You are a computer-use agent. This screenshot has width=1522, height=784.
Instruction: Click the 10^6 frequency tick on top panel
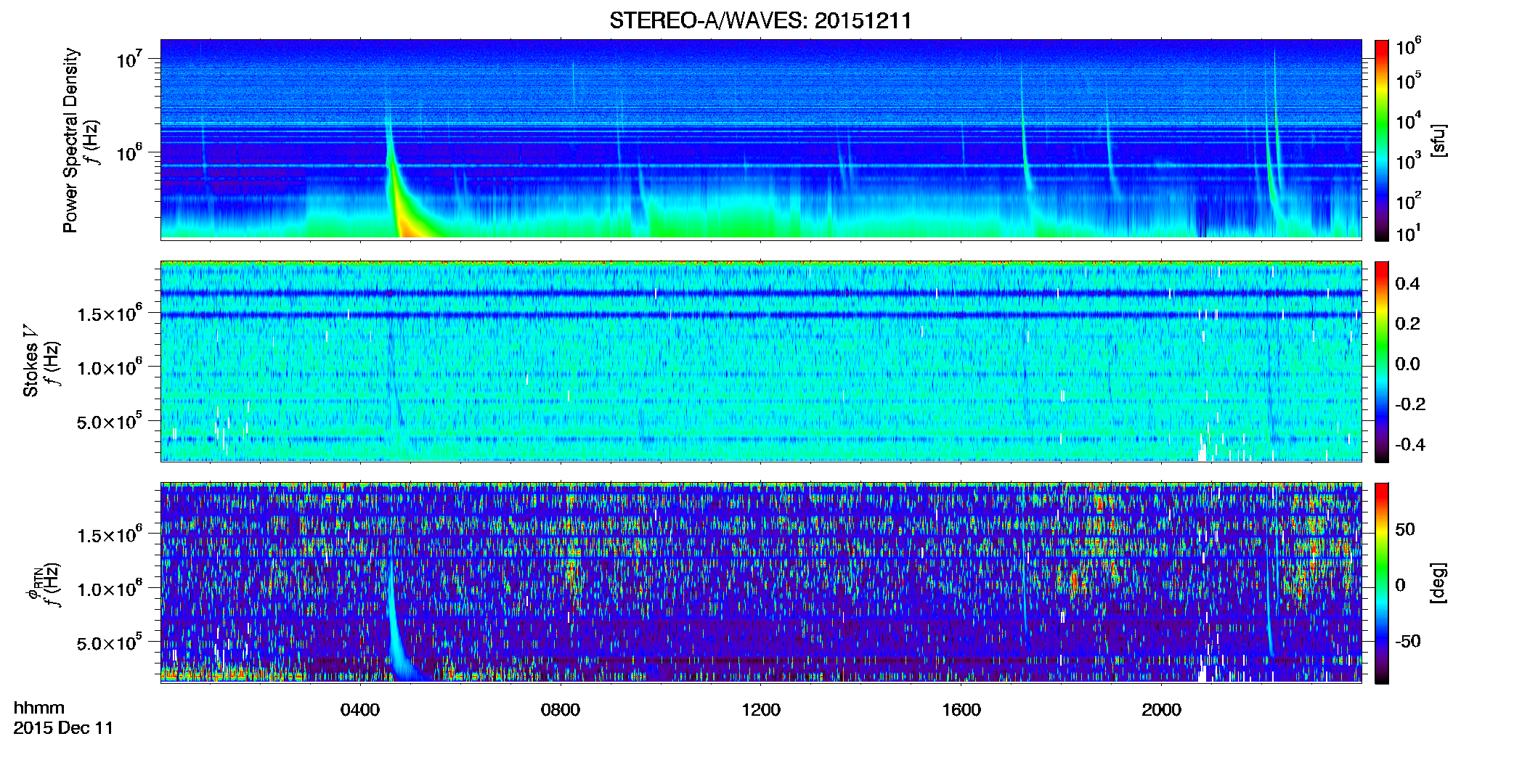point(130,152)
